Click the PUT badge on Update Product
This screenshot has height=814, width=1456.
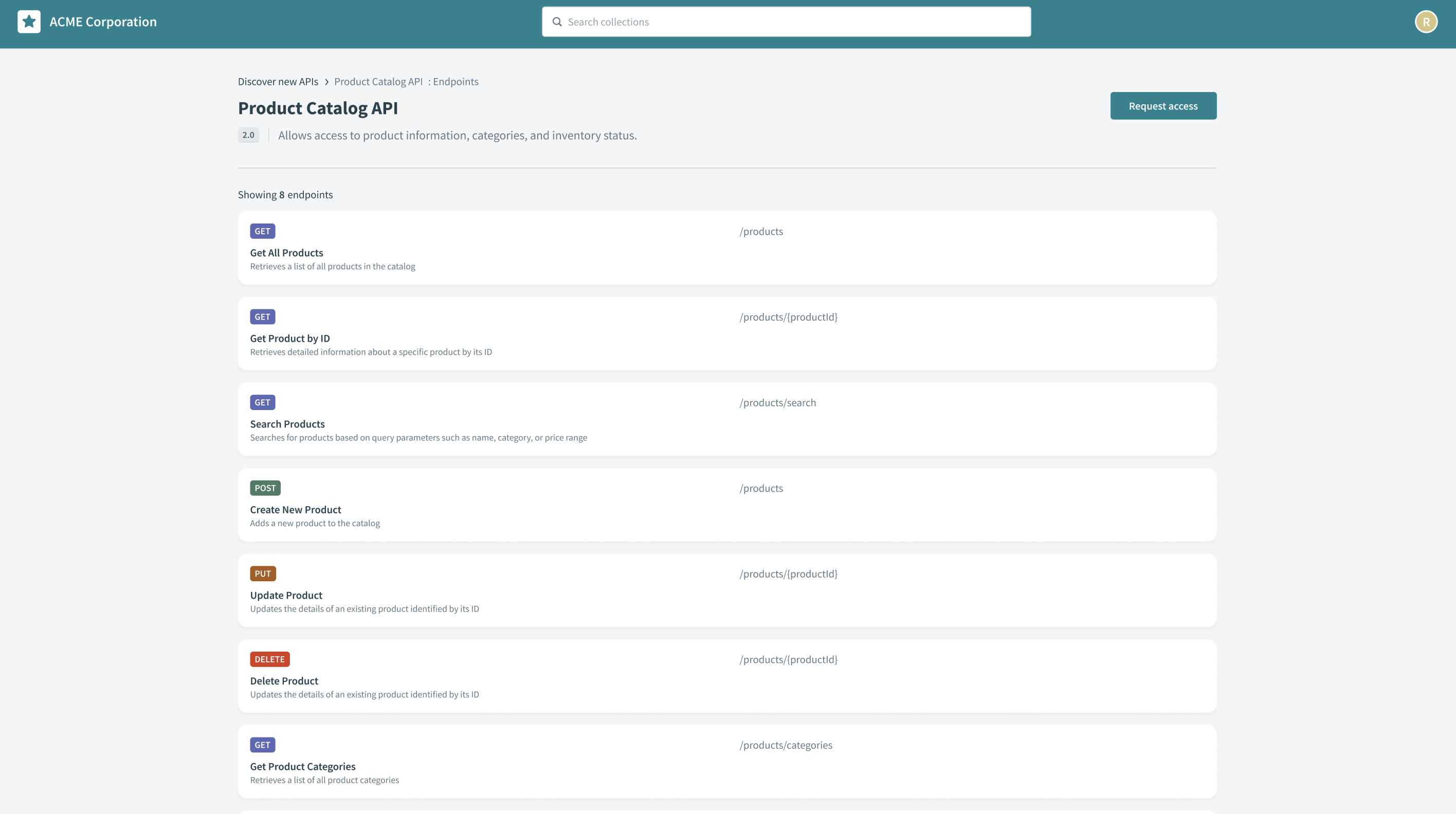point(263,573)
